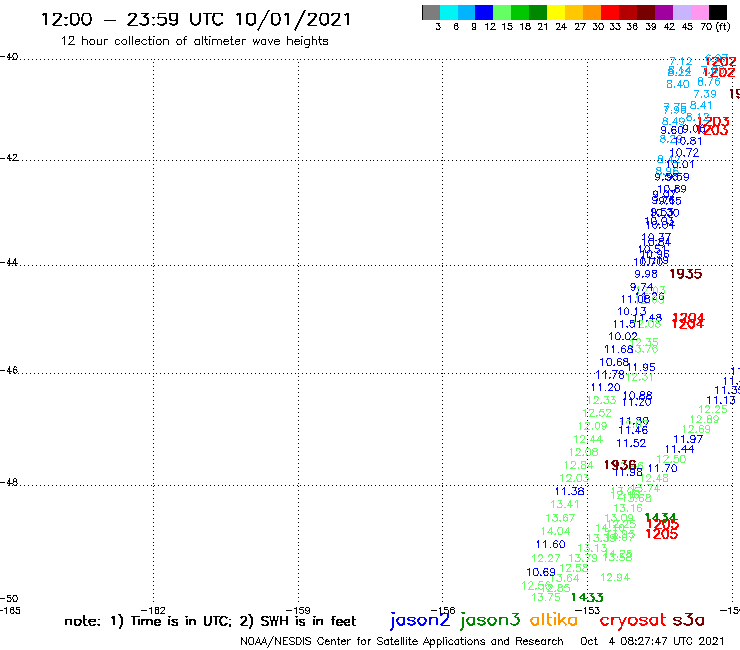Click the note 'Time is in UTC; SWH is in feet'

click(210, 621)
